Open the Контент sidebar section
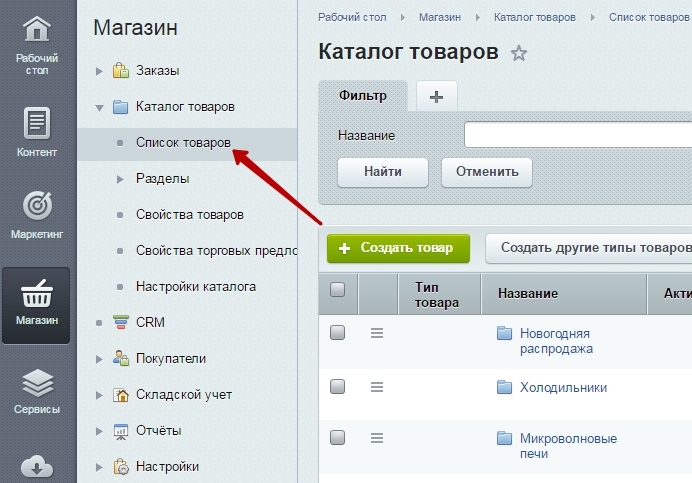Image resolution: width=692 pixels, height=483 pixels. [37, 132]
